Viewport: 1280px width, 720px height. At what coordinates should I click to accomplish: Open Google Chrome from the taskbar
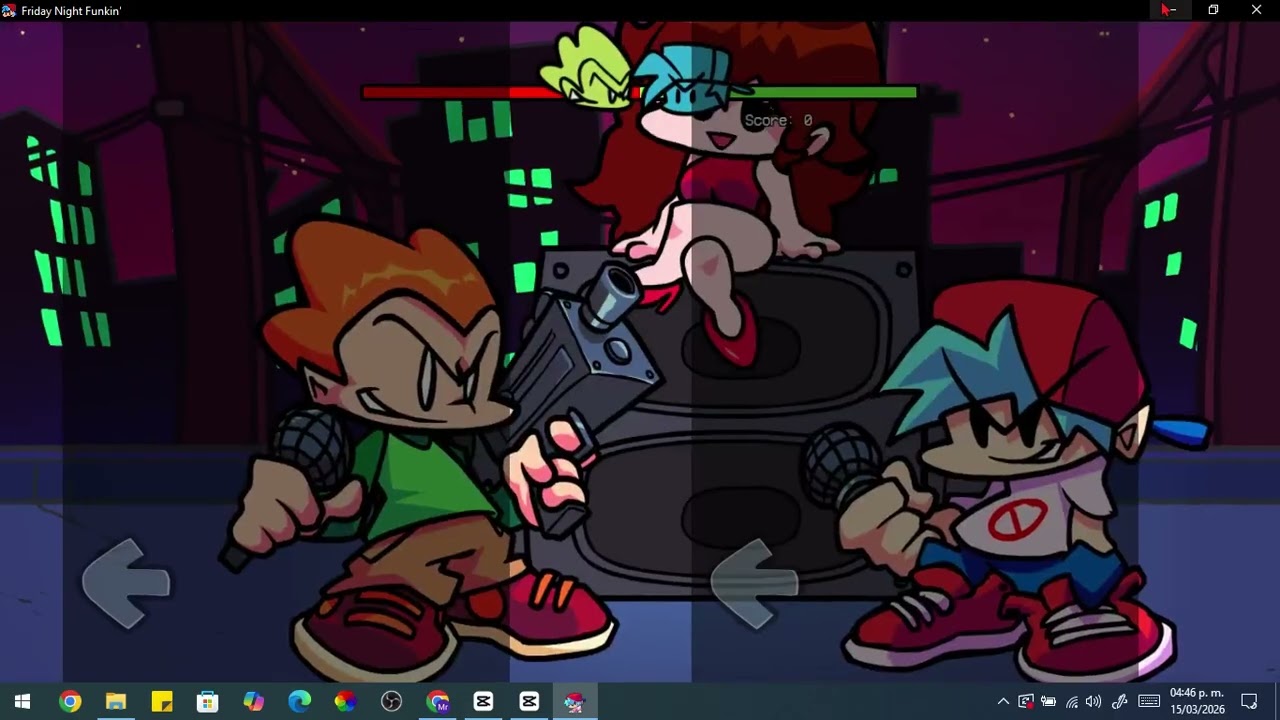click(69, 702)
